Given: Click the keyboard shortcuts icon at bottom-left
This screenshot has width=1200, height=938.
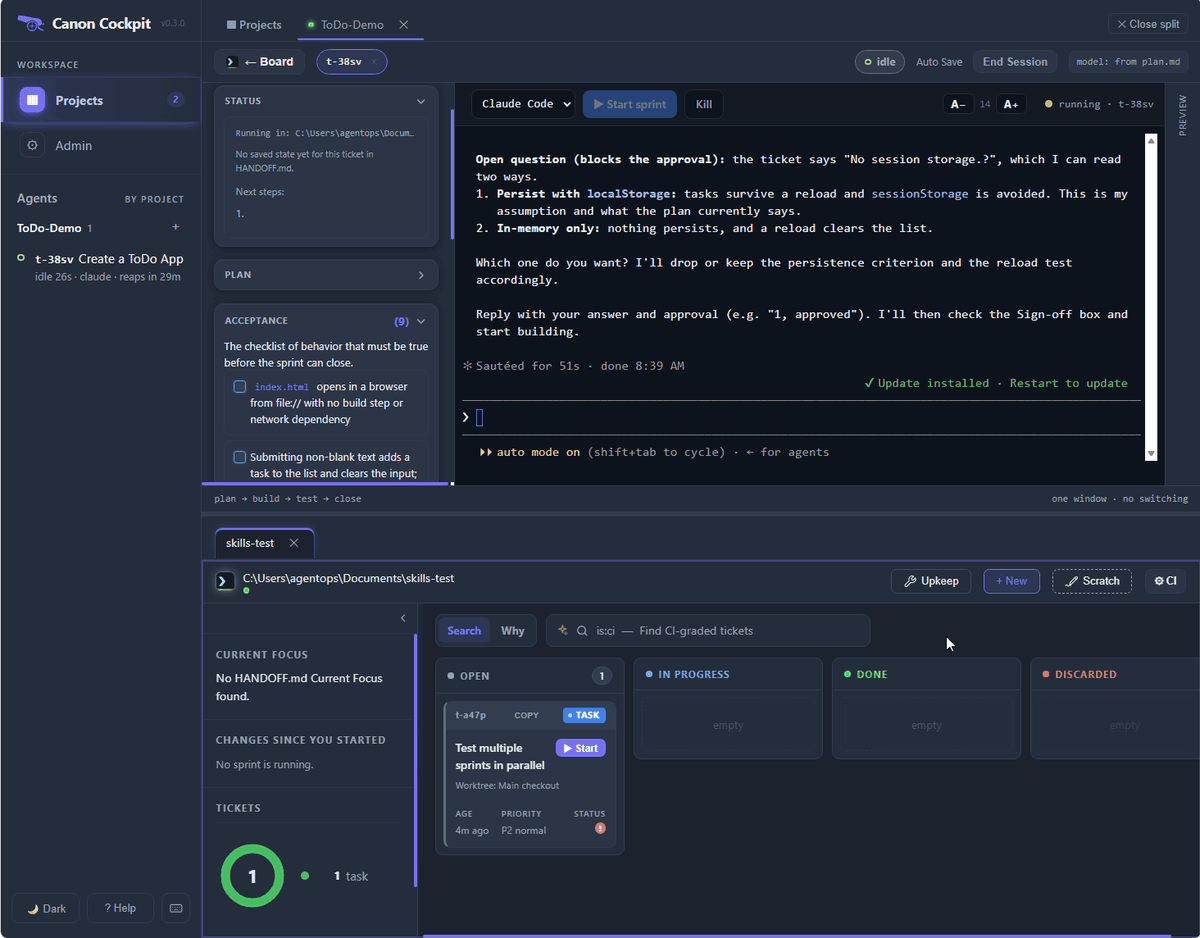Looking at the screenshot, I should [x=177, y=908].
